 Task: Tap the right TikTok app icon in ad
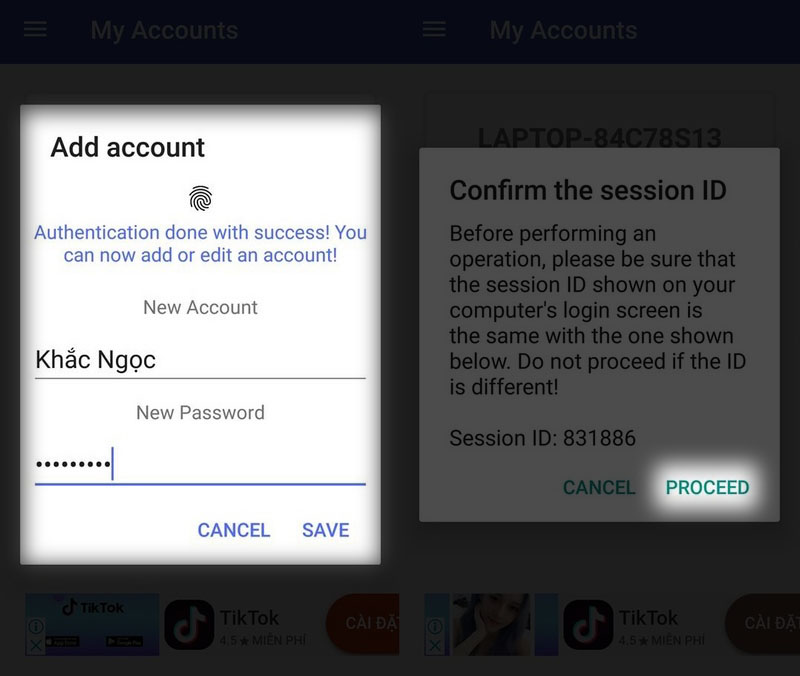tap(588, 624)
